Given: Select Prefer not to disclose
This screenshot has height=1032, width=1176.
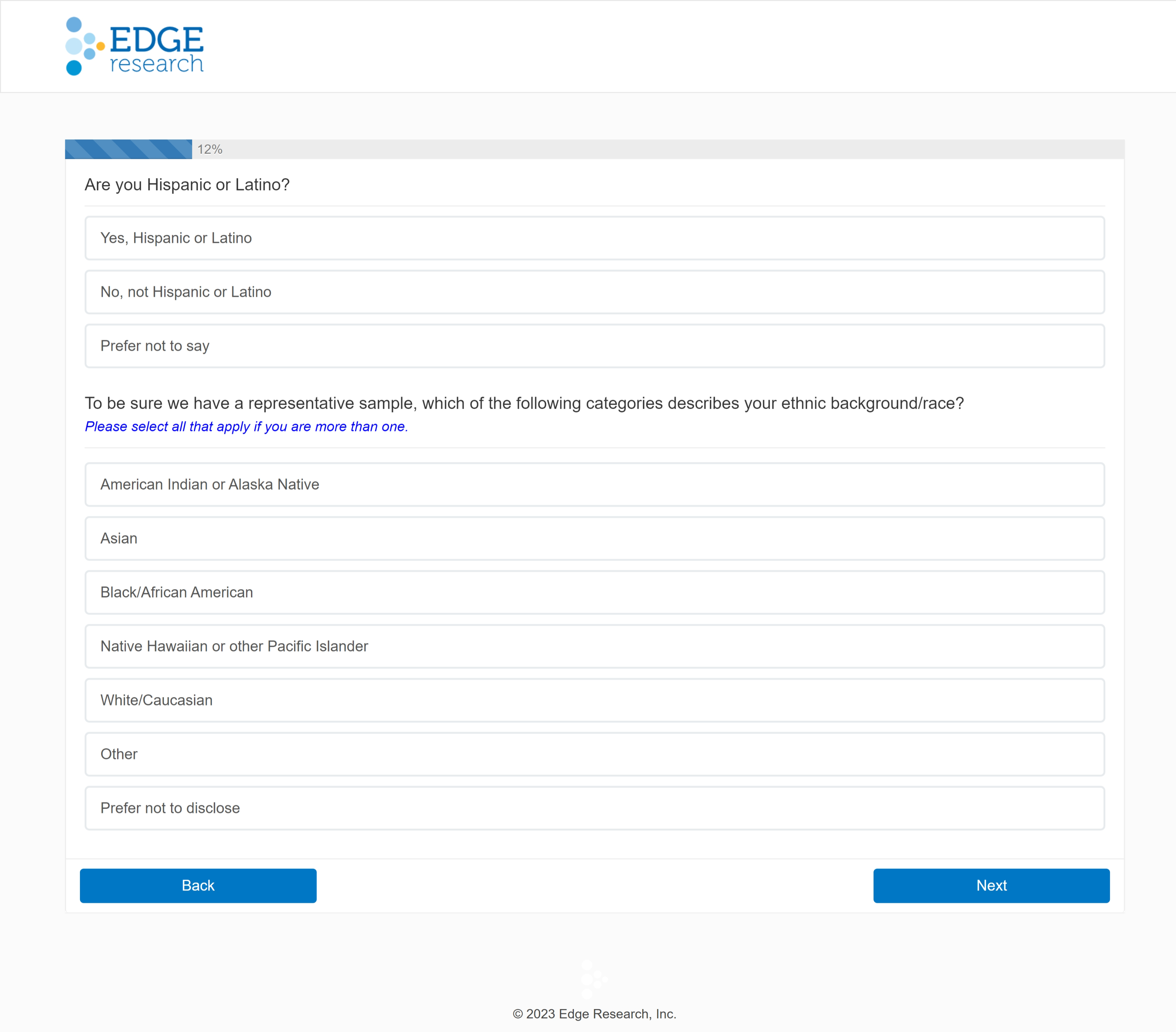Looking at the screenshot, I should pos(594,808).
